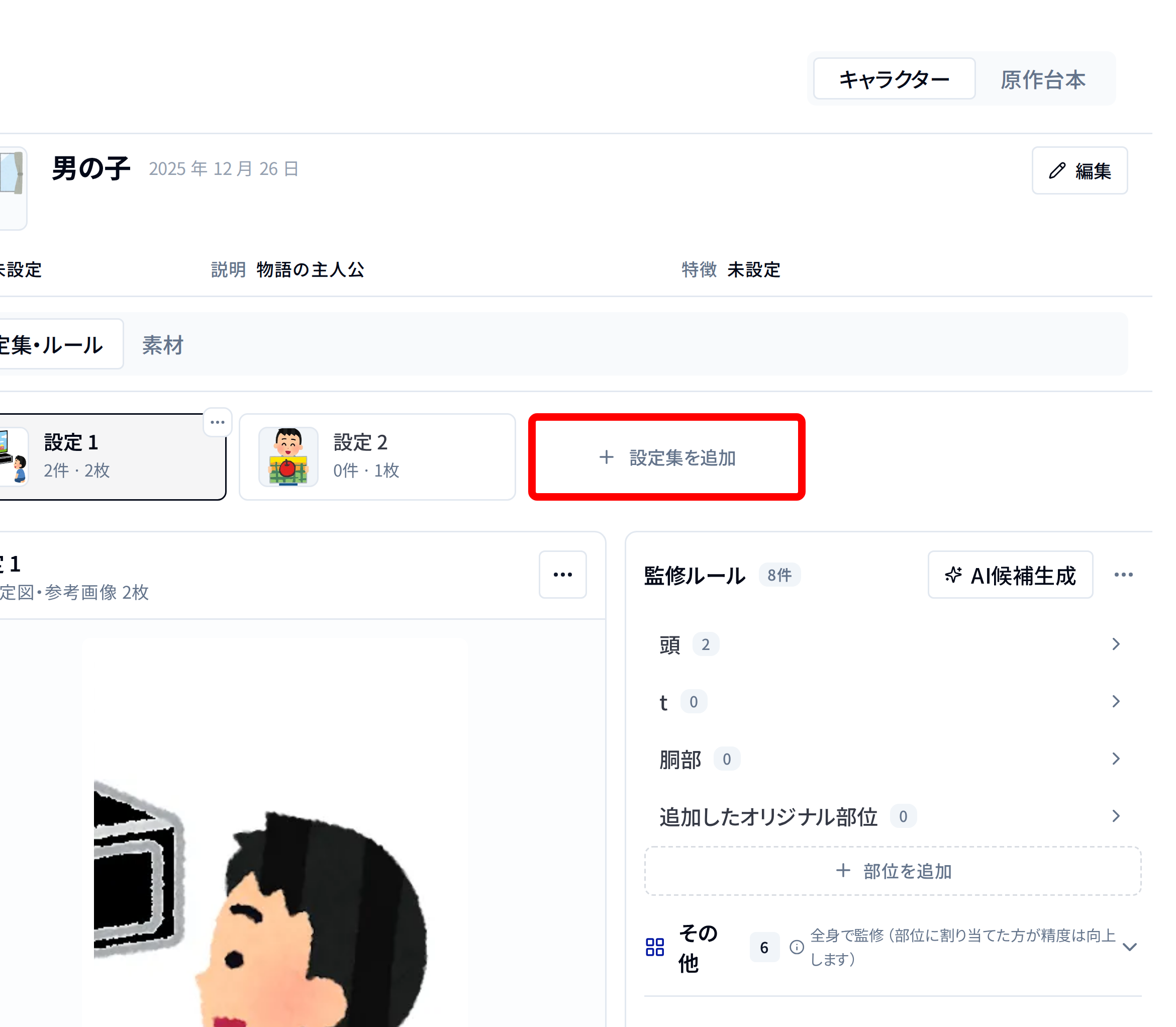Expand the 追加したオリジナル部位 row
Image resolution: width=1176 pixels, height=1027 pixels.
pos(892,816)
